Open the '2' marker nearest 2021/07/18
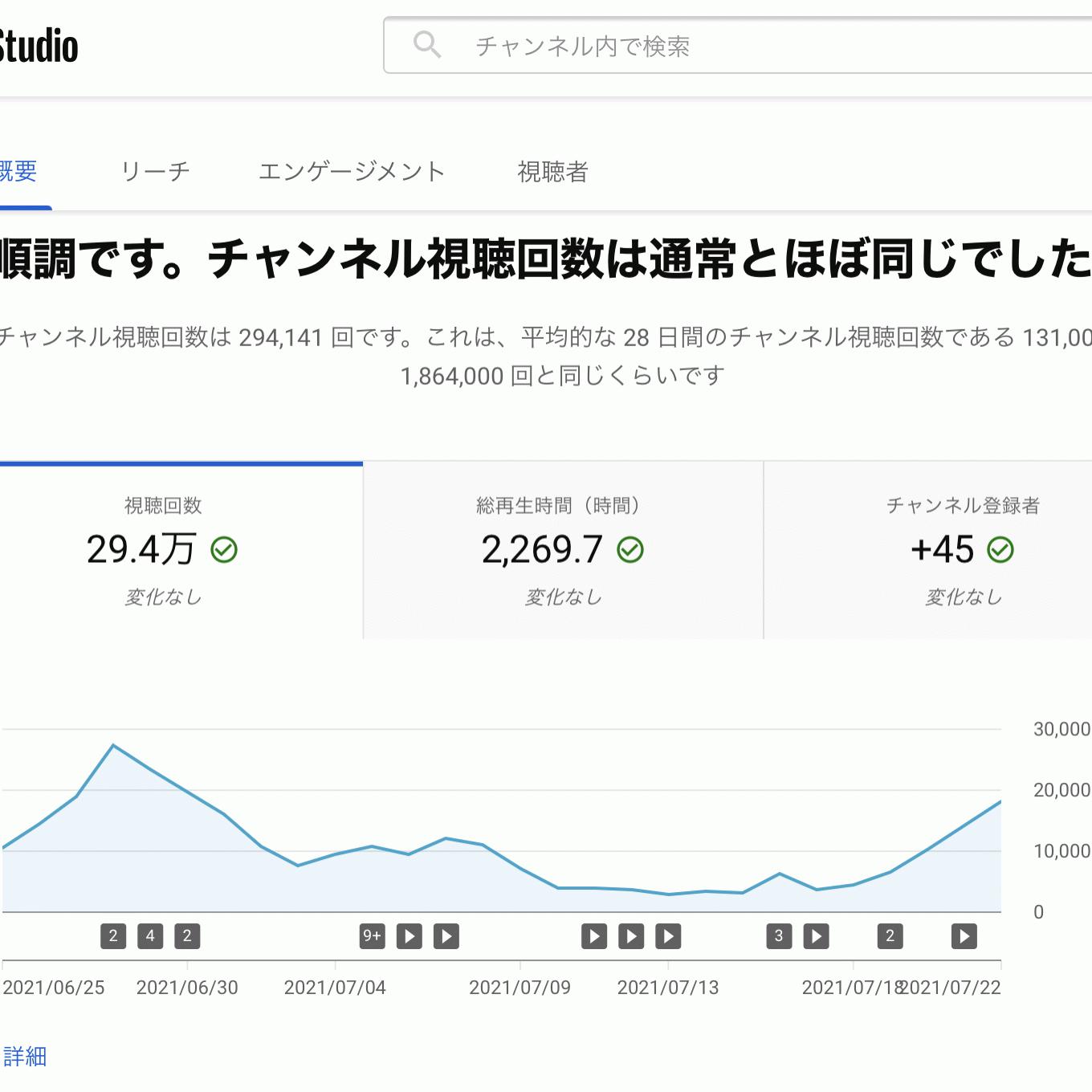This screenshot has height=1092, width=1092. tap(890, 935)
